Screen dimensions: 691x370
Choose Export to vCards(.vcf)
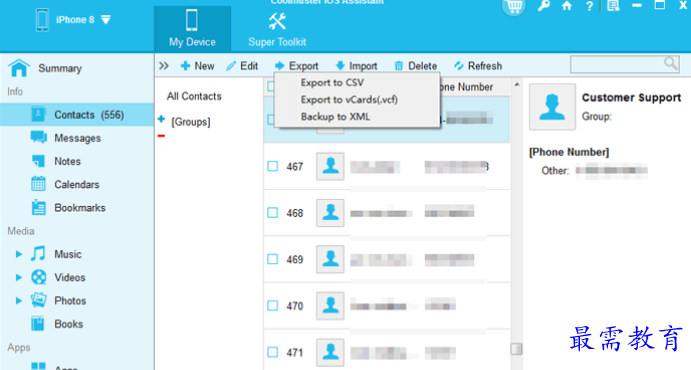click(349, 100)
